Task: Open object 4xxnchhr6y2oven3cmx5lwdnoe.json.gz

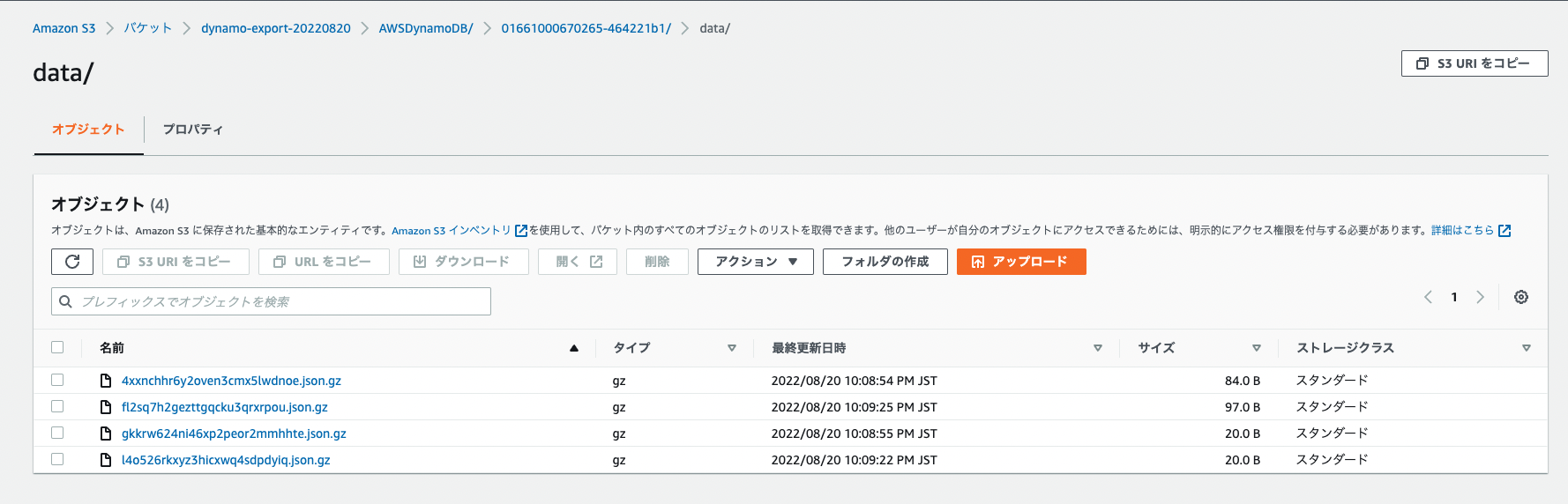Action: (x=231, y=381)
